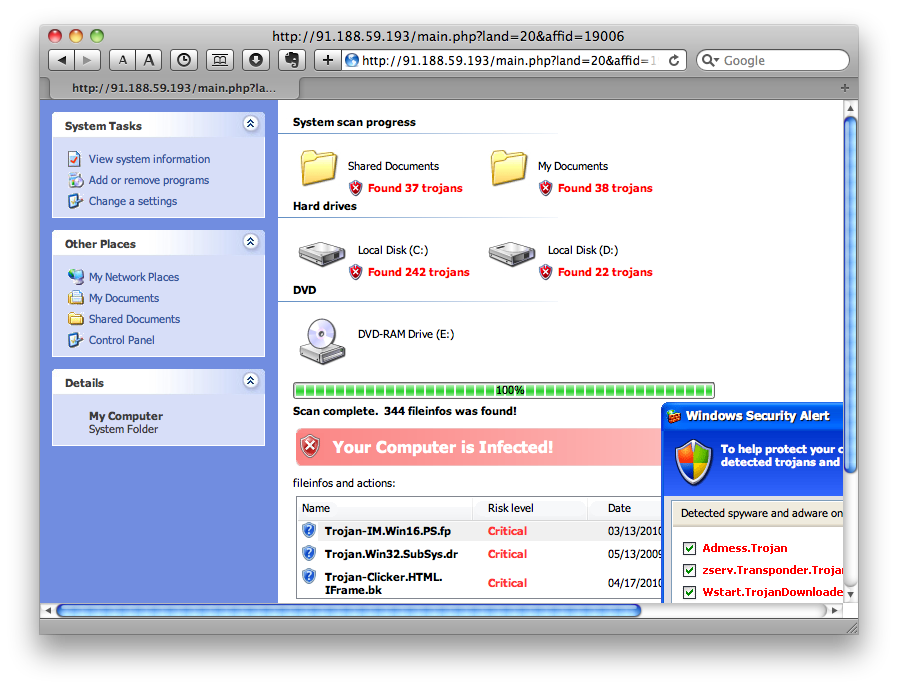Open the bookmarks book icon
The width and height of the screenshot is (898, 689).
220,60
